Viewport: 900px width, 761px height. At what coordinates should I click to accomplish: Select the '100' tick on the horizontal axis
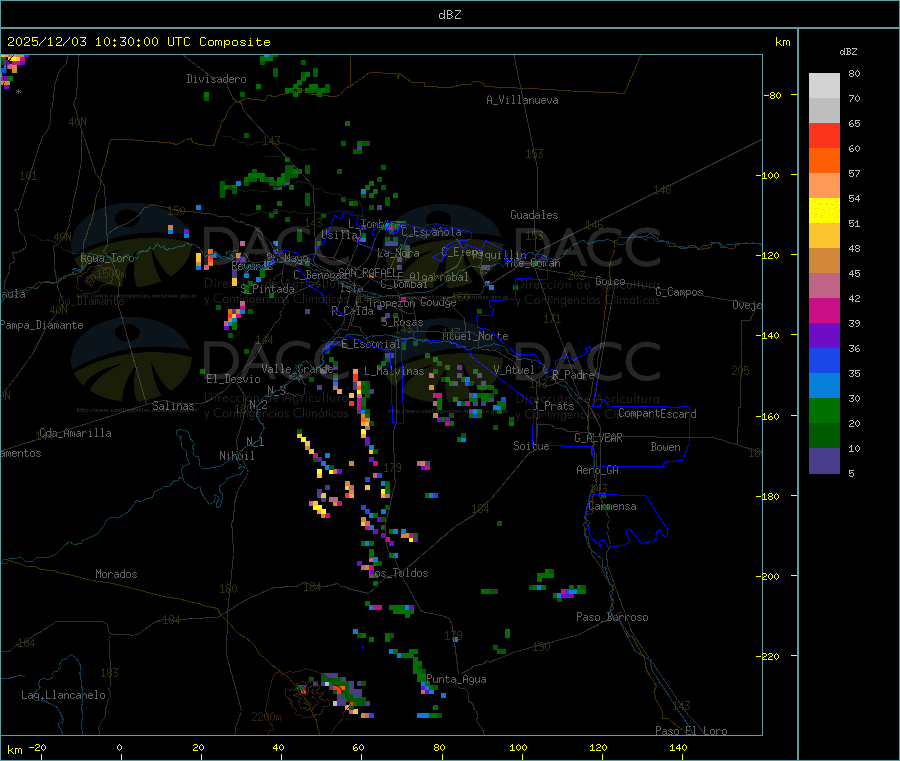(518, 747)
